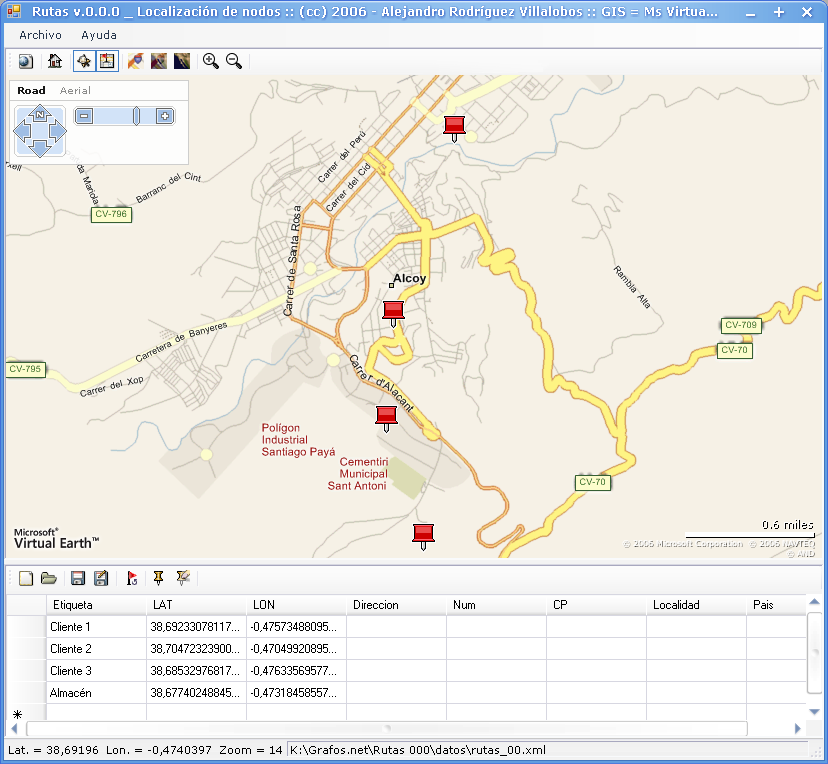Open the Archivo menu
This screenshot has width=828, height=764.
[x=40, y=35]
